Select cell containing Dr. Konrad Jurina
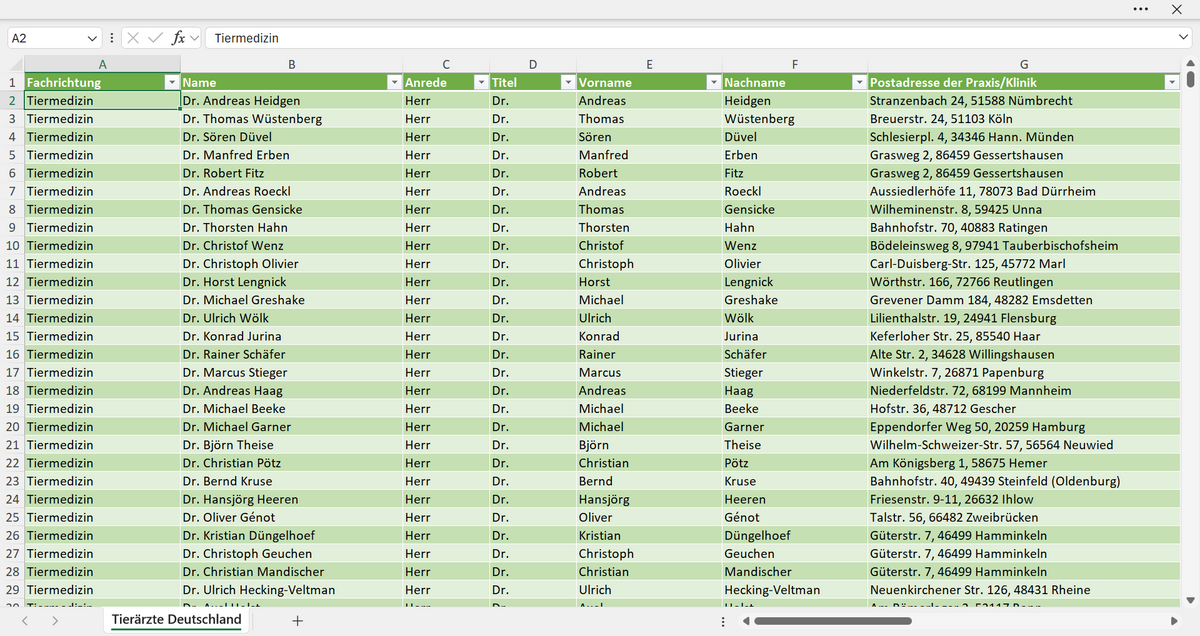The height and width of the screenshot is (636, 1200). (x=291, y=336)
